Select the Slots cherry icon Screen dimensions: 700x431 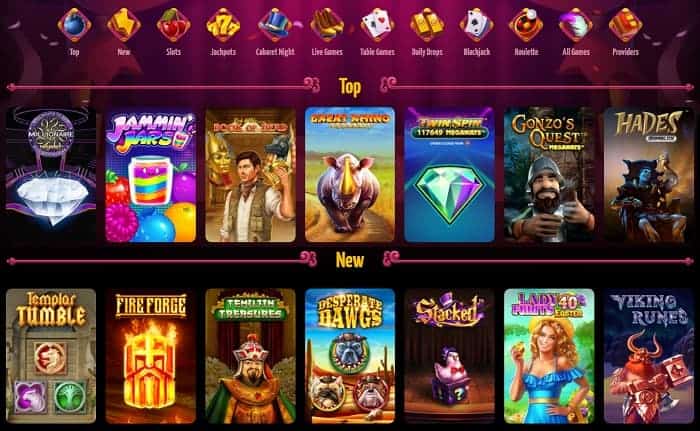(174, 25)
